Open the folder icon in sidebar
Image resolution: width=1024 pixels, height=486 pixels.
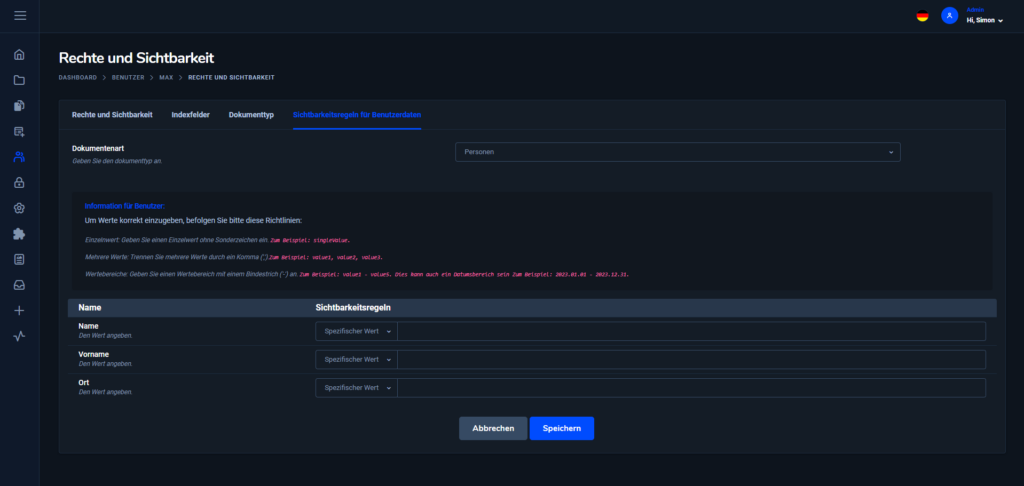(x=20, y=80)
